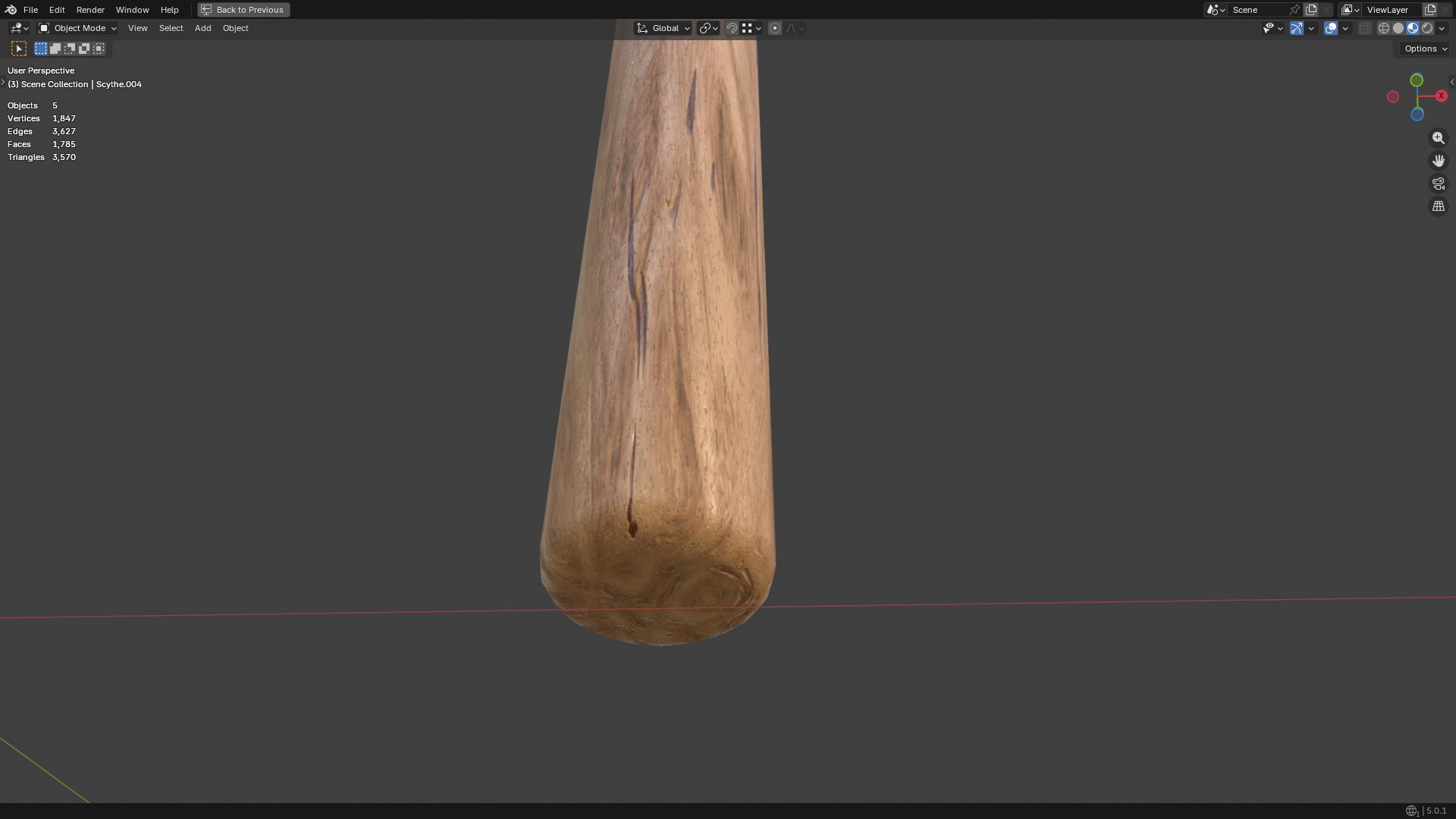Open the snapping options dropdown
Viewport: 1456px width, 819px height.
tap(752, 28)
